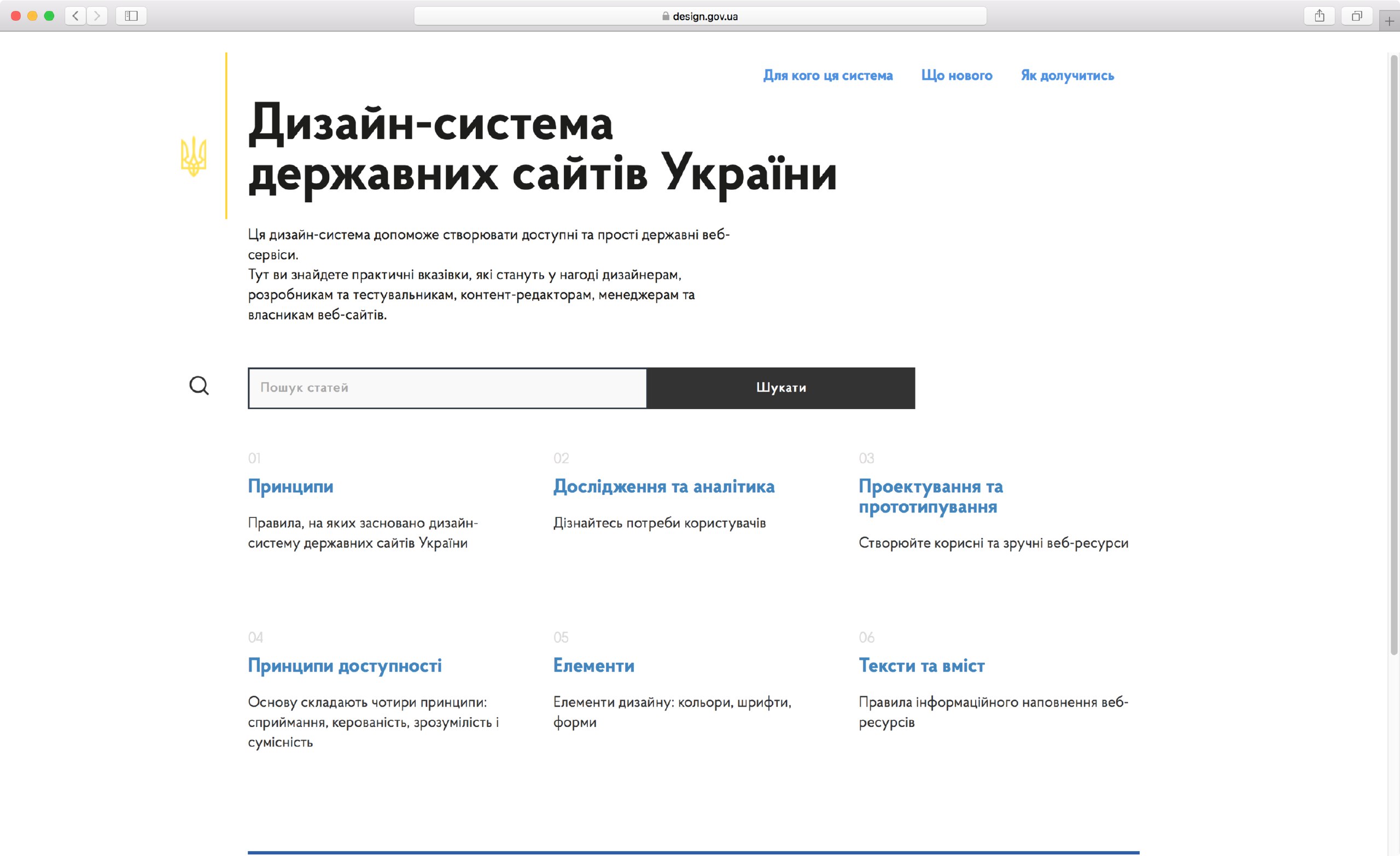Click the number label '01'
Screen dimensions: 1400x856
tap(254, 458)
